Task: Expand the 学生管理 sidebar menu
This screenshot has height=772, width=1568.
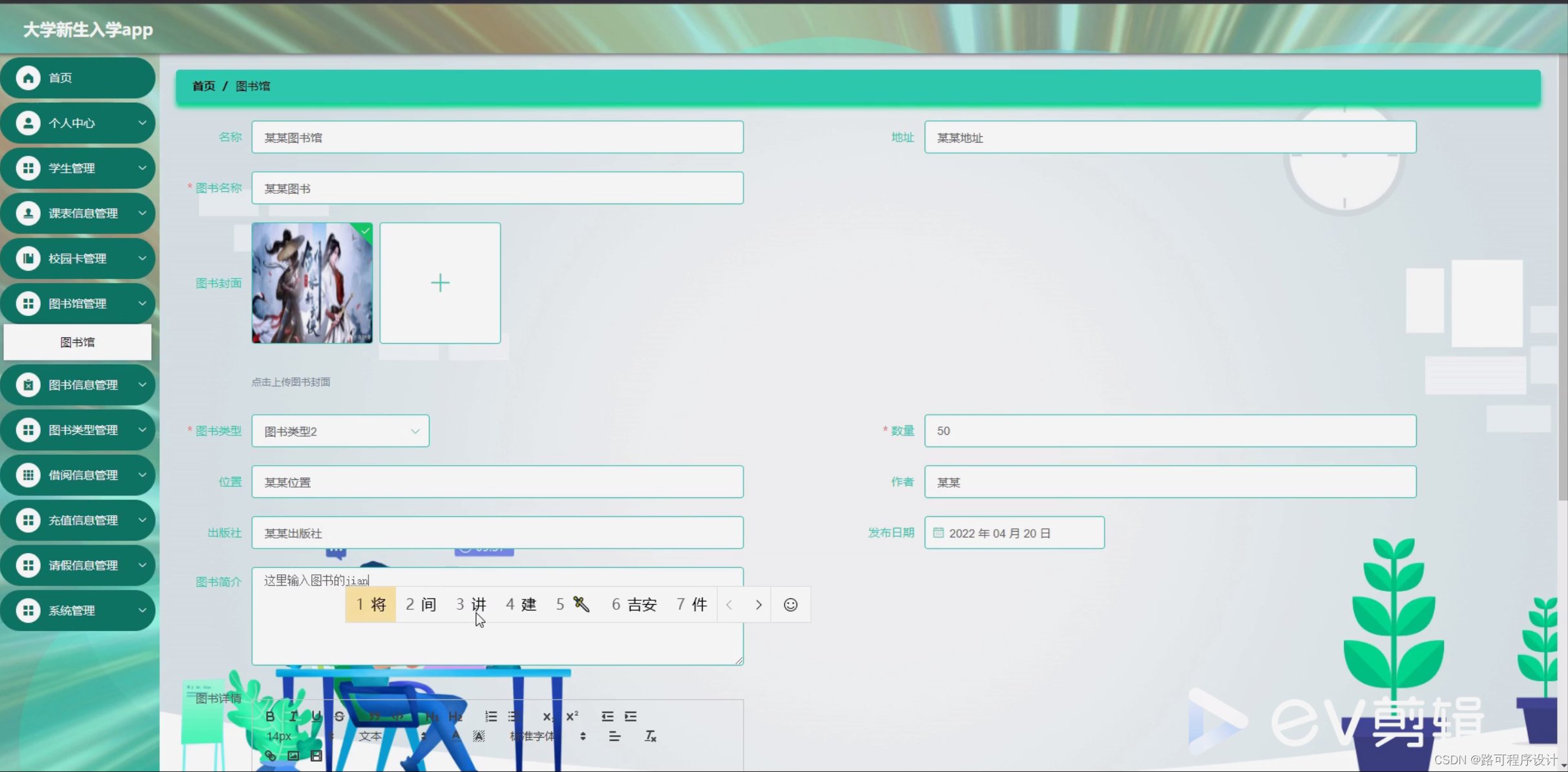Action: click(78, 168)
